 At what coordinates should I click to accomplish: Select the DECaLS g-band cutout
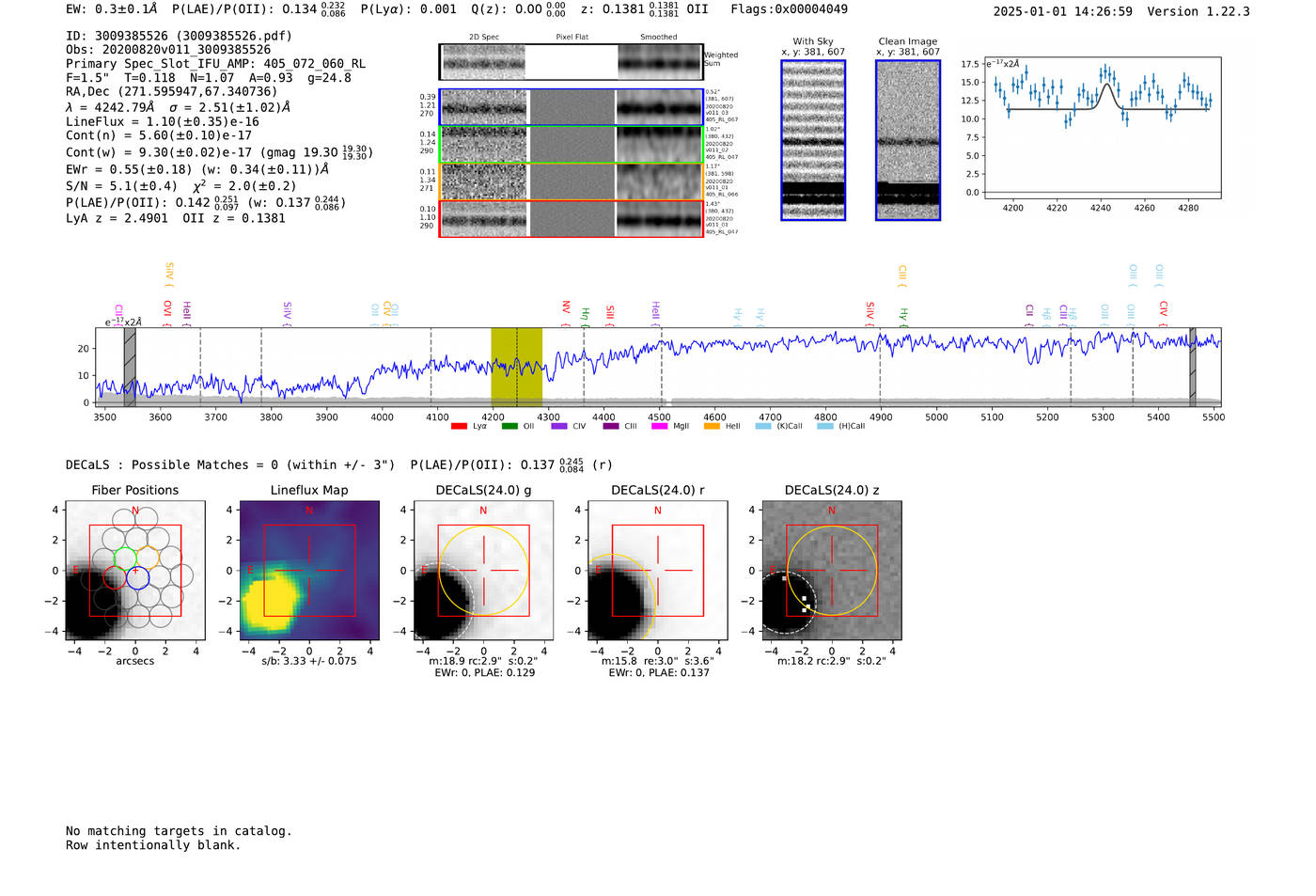[x=483, y=571]
